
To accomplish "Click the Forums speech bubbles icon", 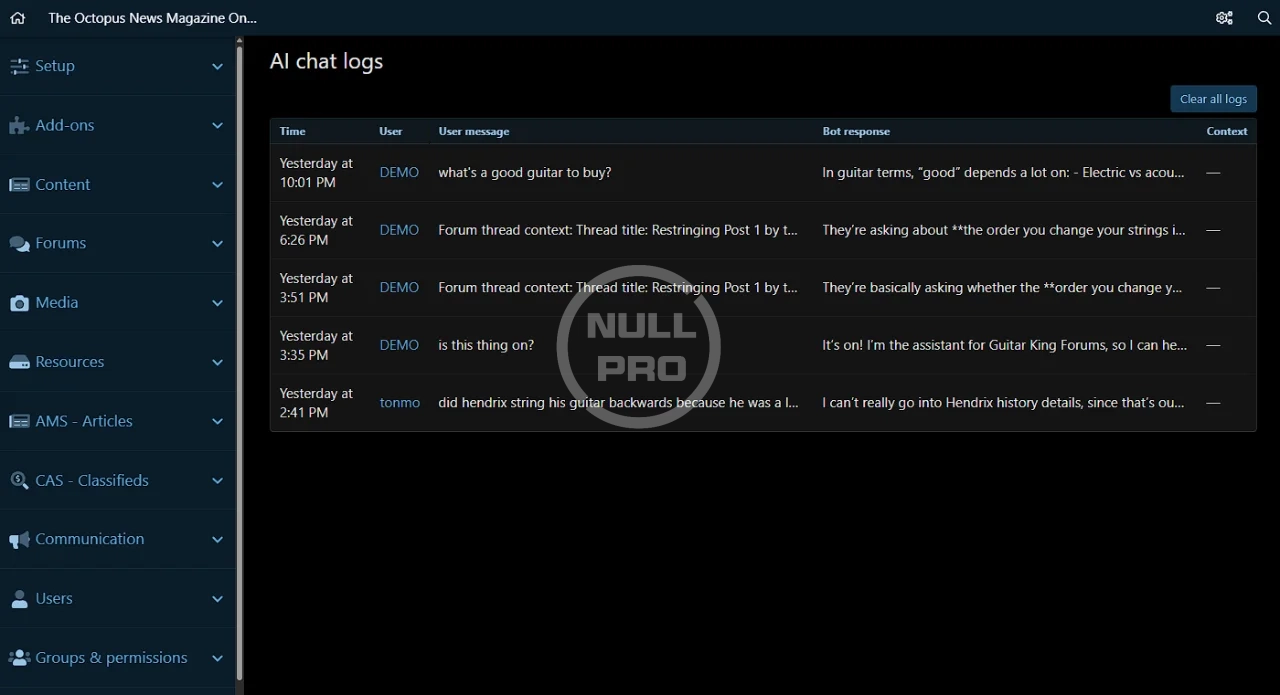I will (x=19, y=244).
